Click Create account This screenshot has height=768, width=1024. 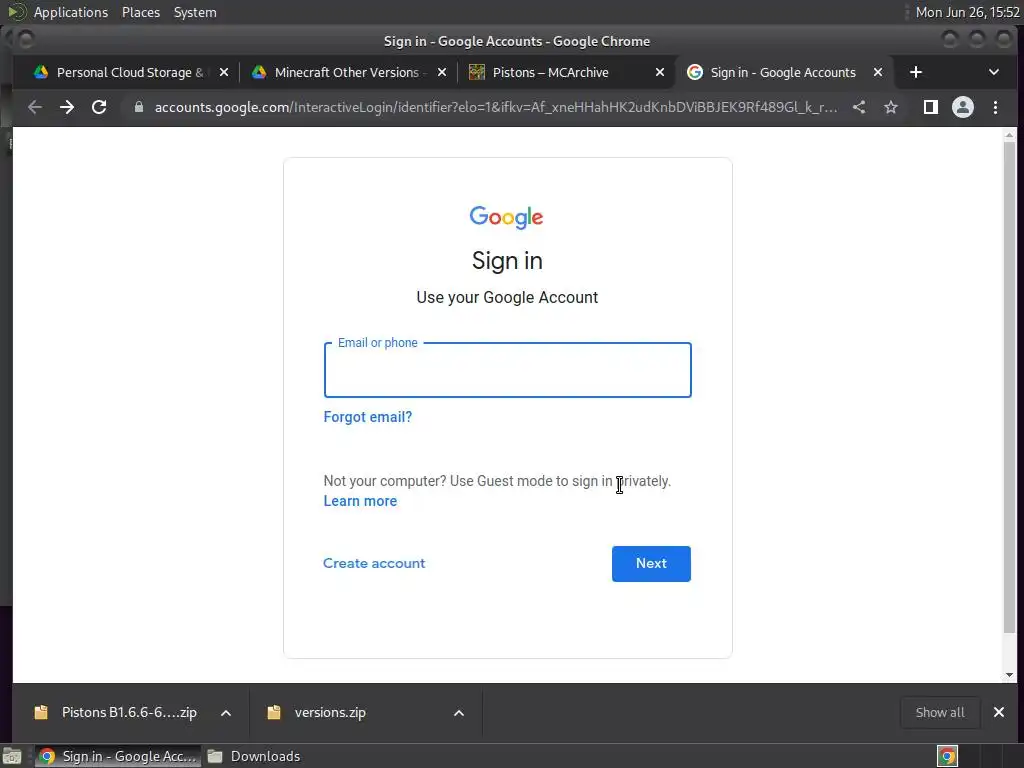coord(374,563)
